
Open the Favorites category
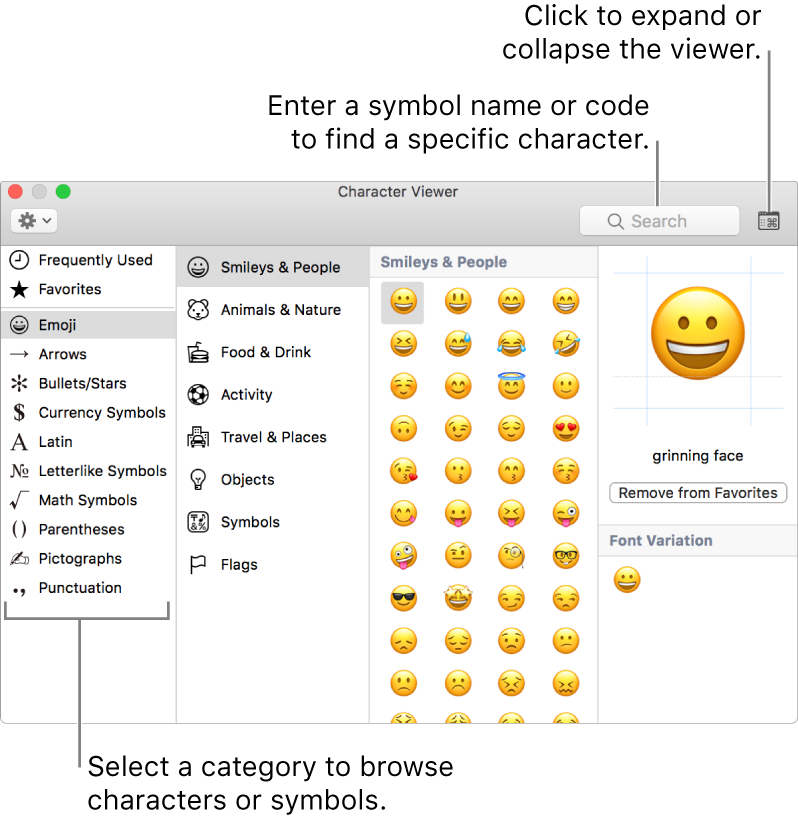click(x=69, y=289)
